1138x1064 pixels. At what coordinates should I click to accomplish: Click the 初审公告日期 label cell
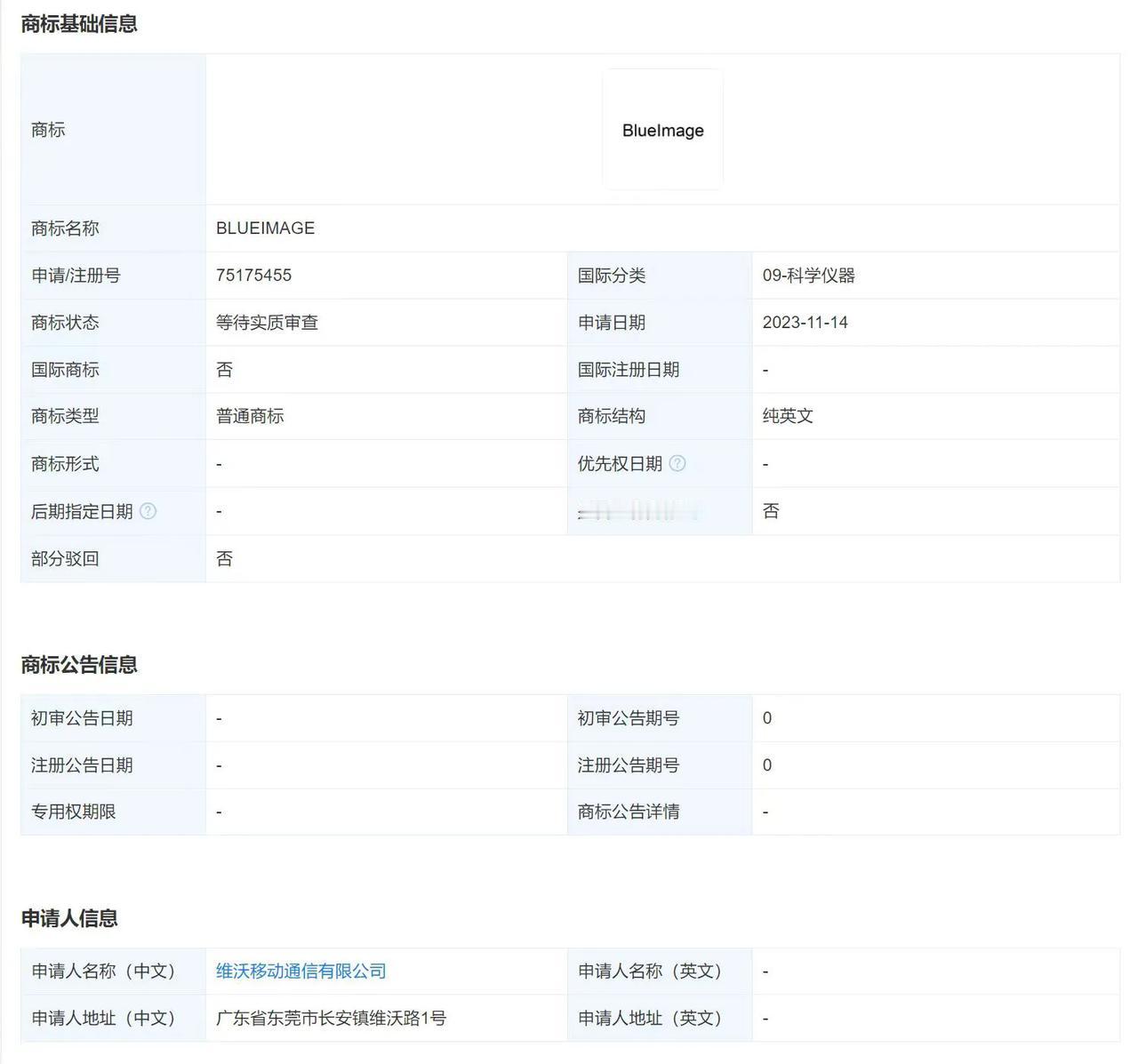[x=113, y=718]
